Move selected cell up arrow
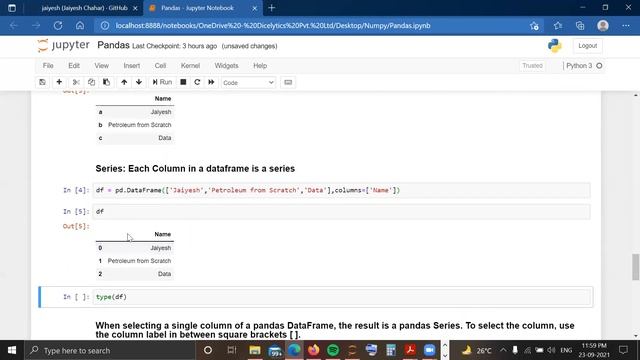Image resolution: width=640 pixels, height=360 pixels. 124,82
